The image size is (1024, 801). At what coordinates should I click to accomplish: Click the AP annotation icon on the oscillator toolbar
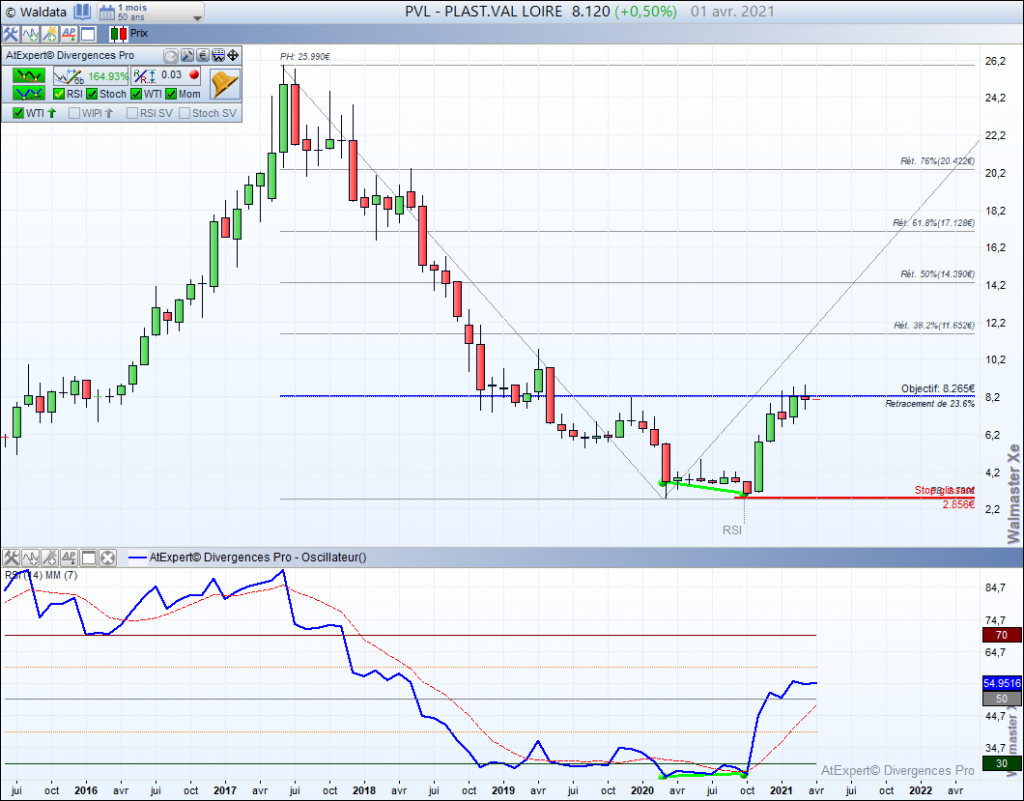[69, 558]
